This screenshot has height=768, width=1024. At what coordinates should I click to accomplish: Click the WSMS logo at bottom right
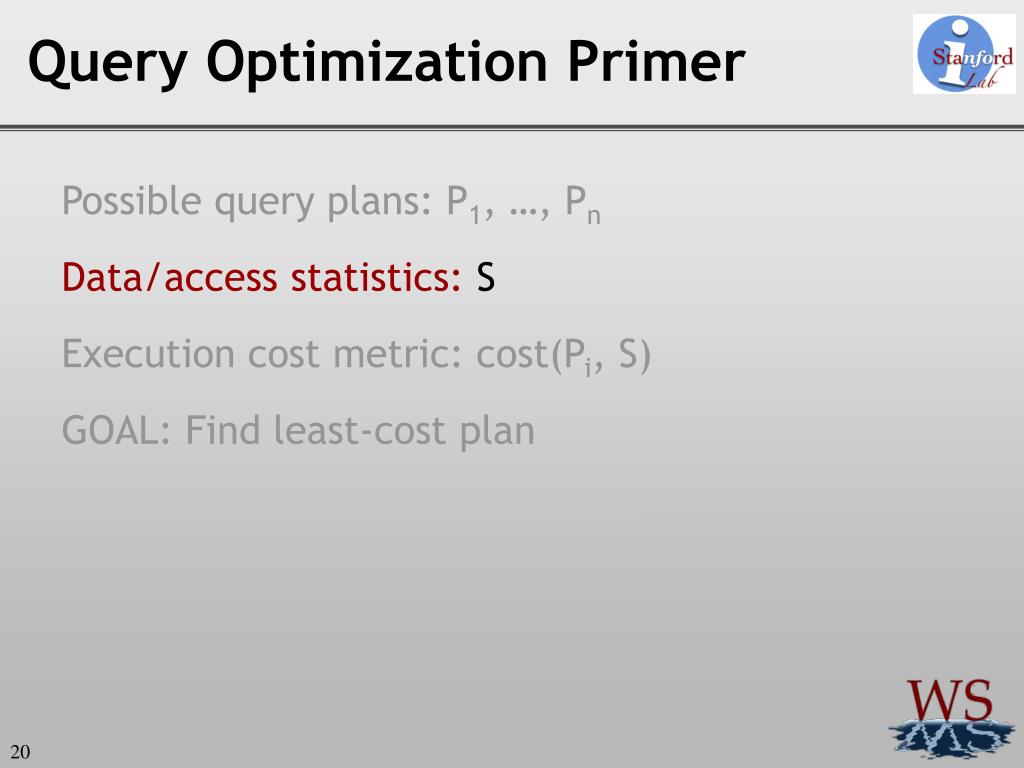[952, 717]
